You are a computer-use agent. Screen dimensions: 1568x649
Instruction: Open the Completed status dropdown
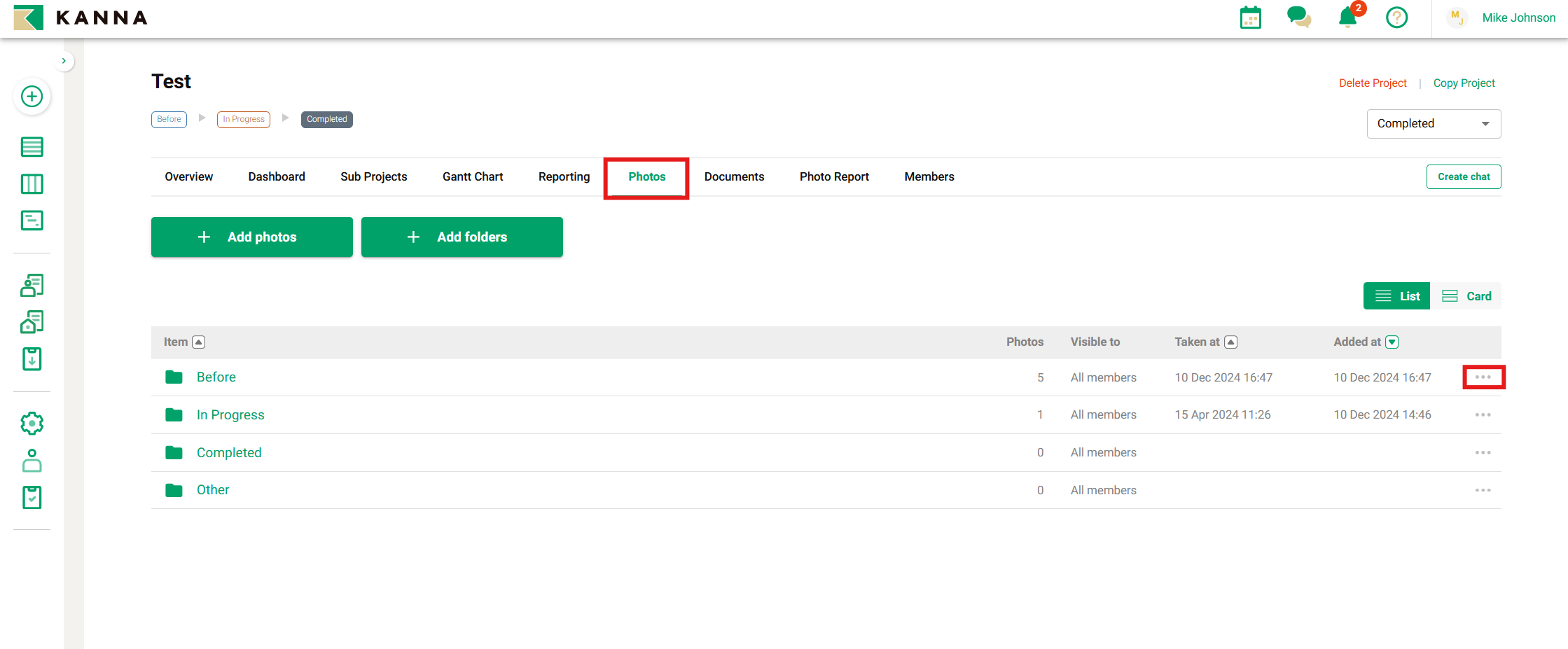click(1433, 124)
